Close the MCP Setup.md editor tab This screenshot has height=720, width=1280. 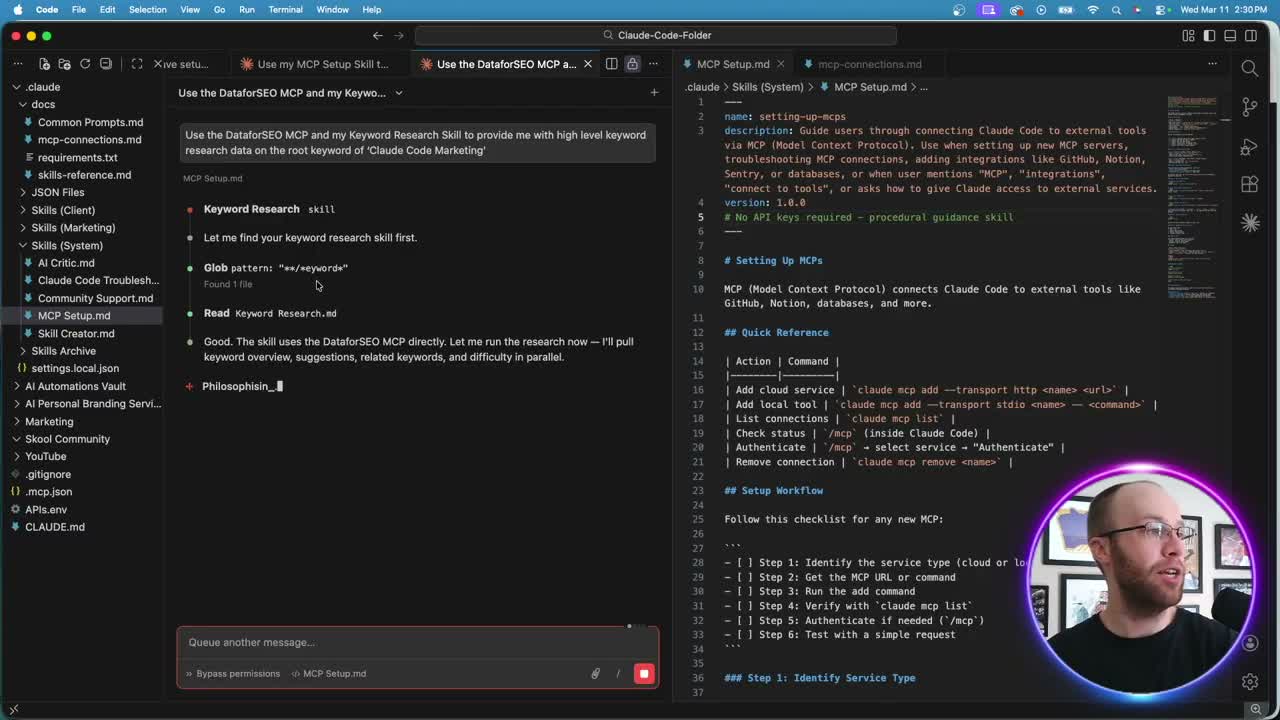tap(780, 64)
